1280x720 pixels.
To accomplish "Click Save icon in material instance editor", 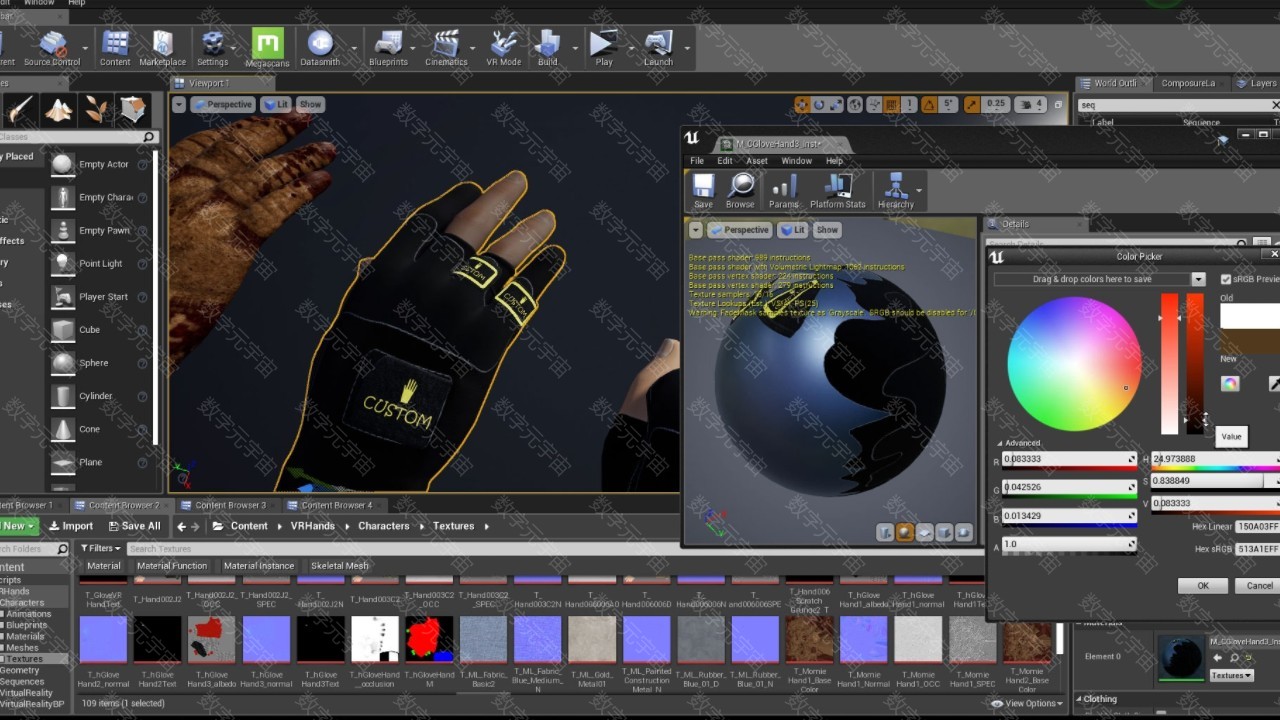I will click(x=704, y=191).
